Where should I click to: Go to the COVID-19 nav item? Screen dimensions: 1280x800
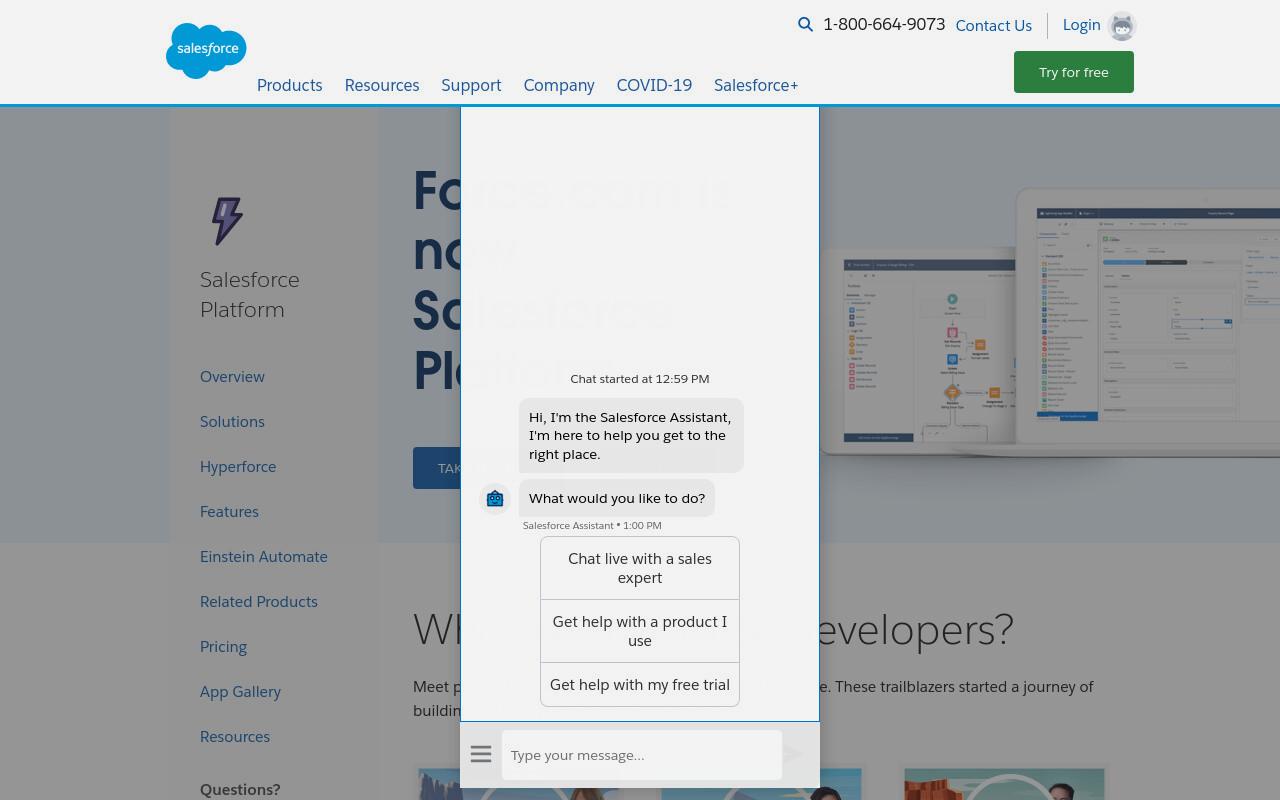654,85
